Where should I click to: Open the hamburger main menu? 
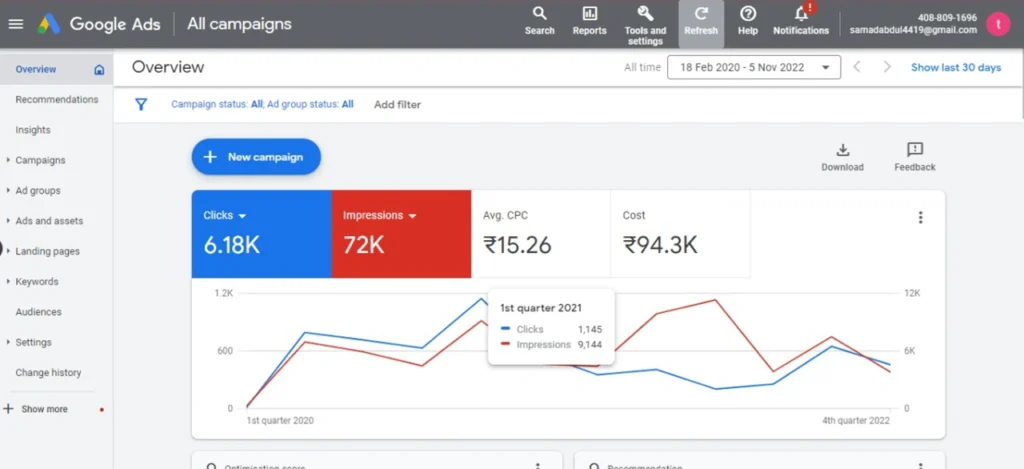click(x=15, y=24)
